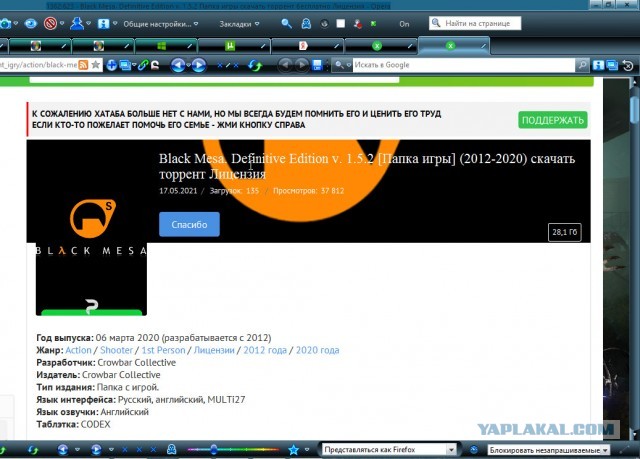Switch to the inactive green X icon tab

point(381,46)
